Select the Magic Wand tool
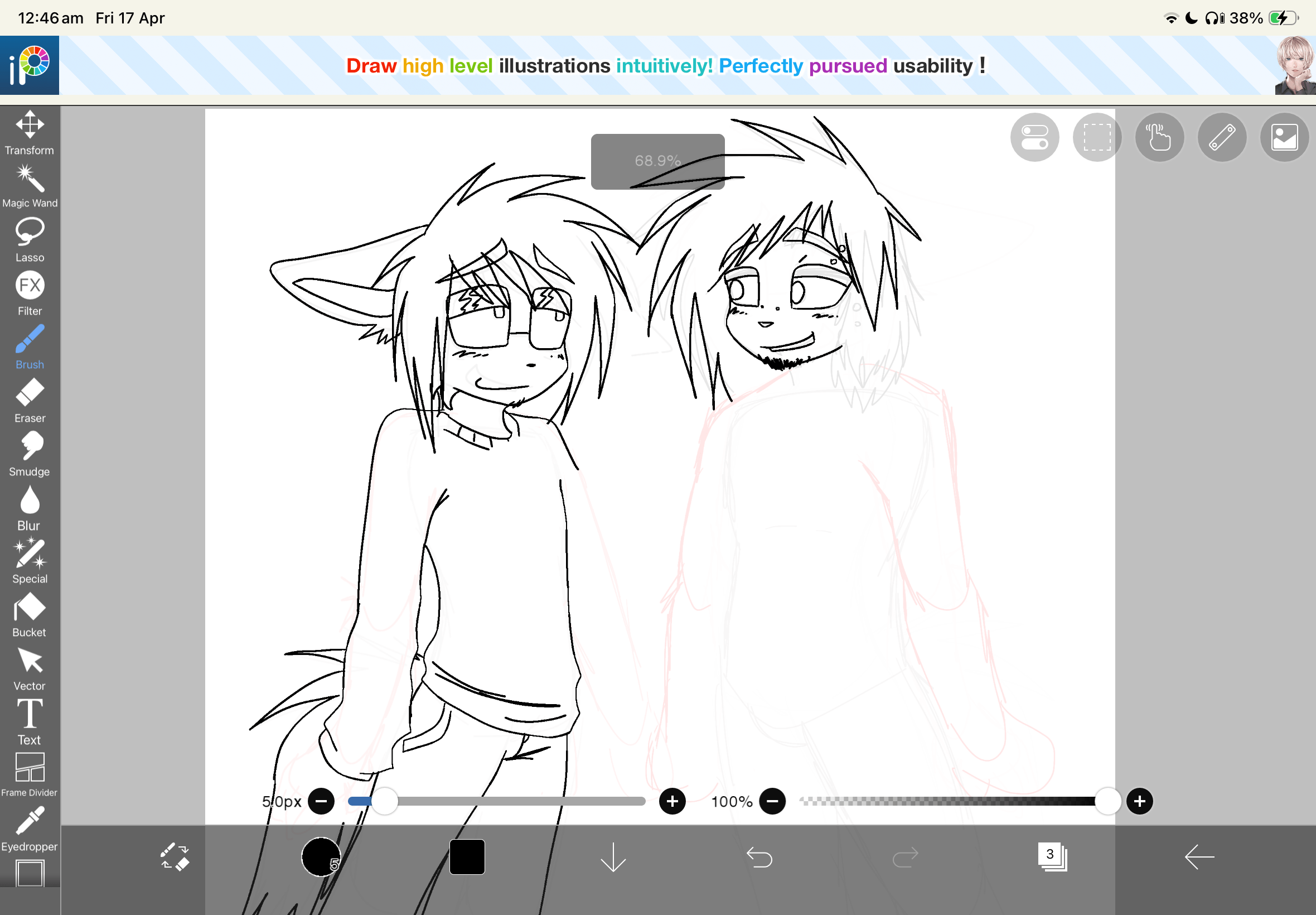 pyautogui.click(x=29, y=185)
